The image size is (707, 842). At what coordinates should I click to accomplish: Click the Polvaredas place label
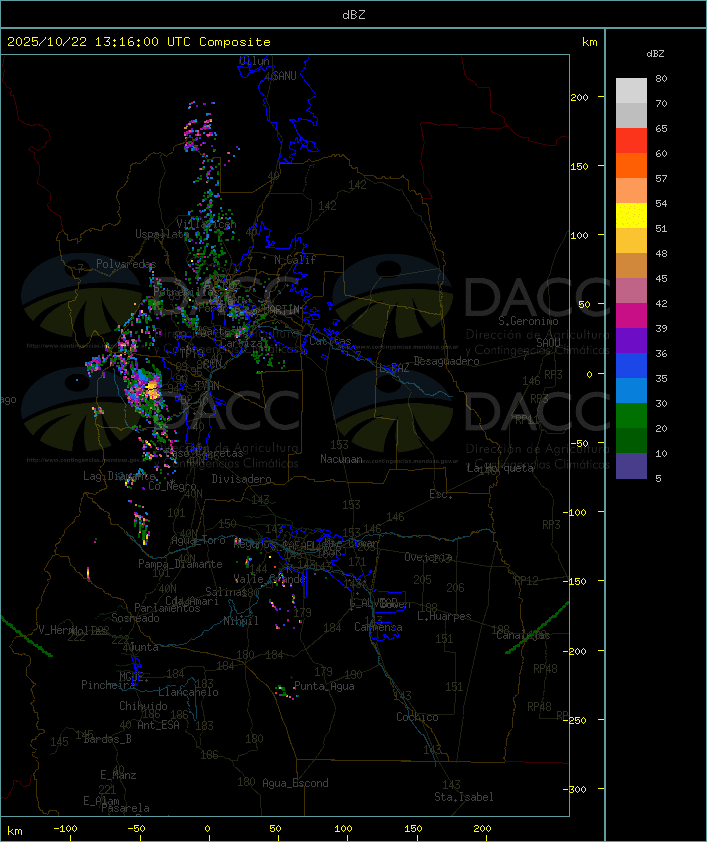coord(126,264)
